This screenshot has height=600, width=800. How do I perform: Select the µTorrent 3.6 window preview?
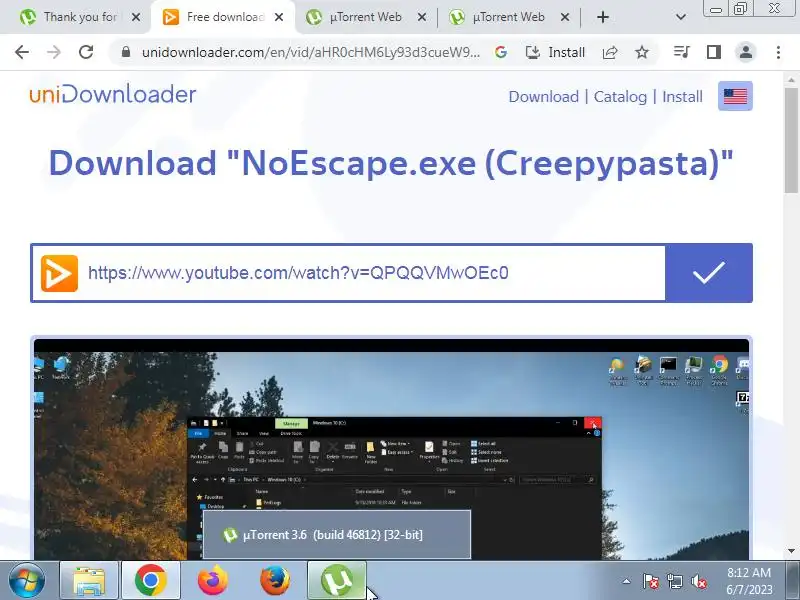[x=337, y=535]
